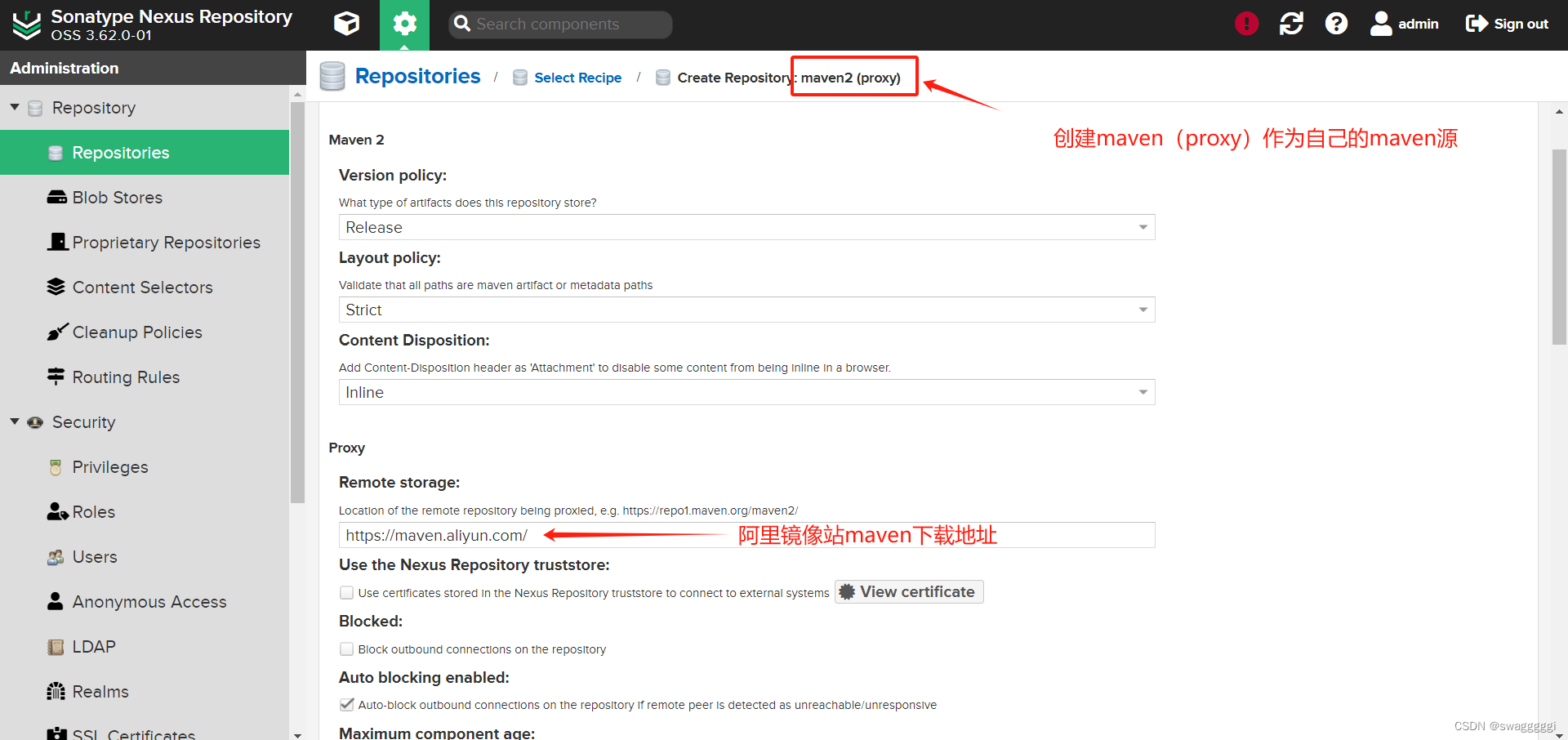The height and width of the screenshot is (740, 1568).
Task: Click the Sonatype Nexus Repository logo
Action: click(25, 24)
